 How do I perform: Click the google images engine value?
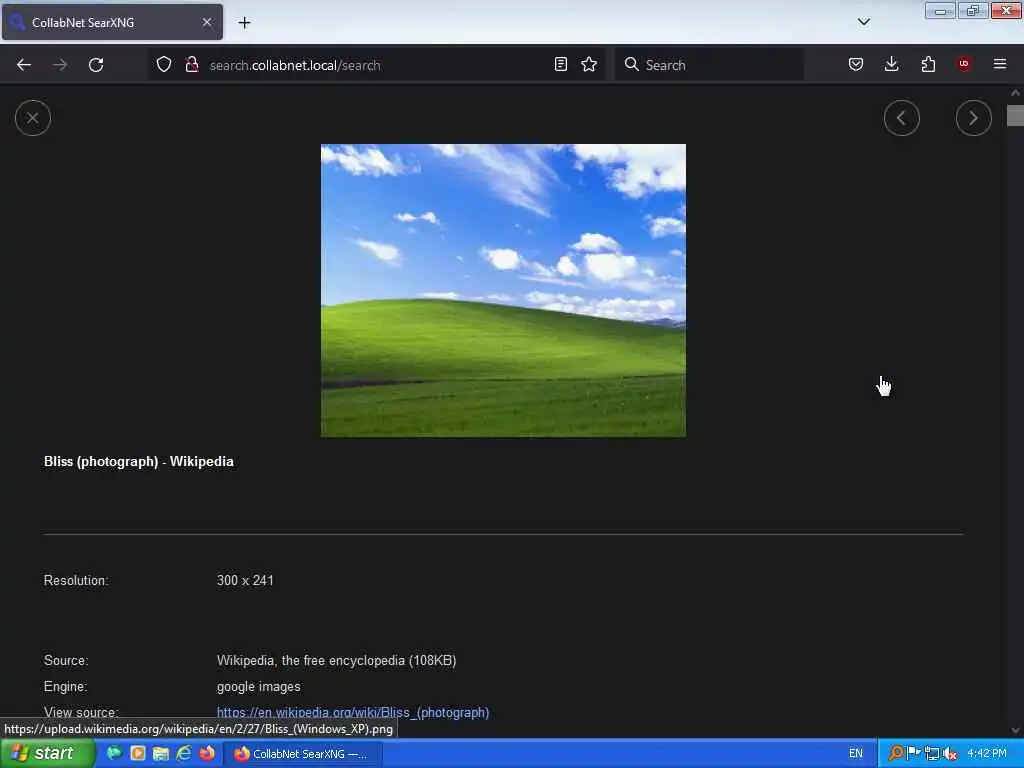(x=259, y=686)
